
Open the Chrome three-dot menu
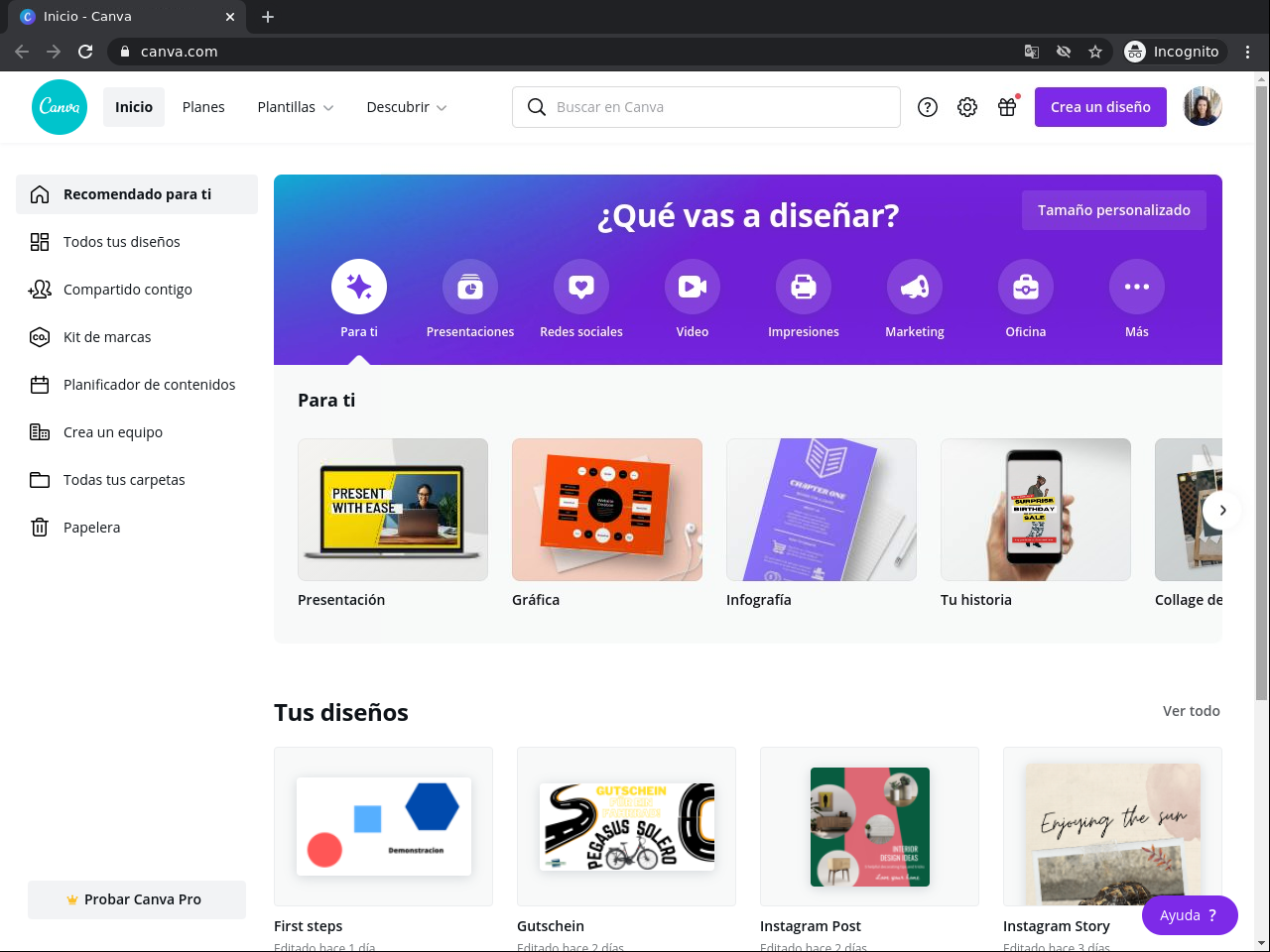(x=1248, y=52)
